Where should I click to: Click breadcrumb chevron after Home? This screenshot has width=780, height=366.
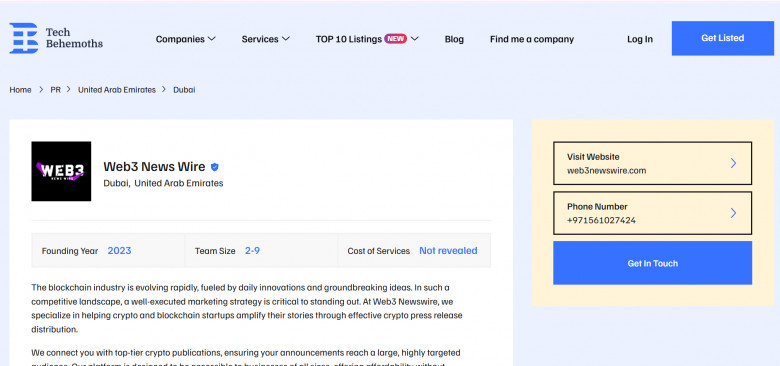pos(41,90)
